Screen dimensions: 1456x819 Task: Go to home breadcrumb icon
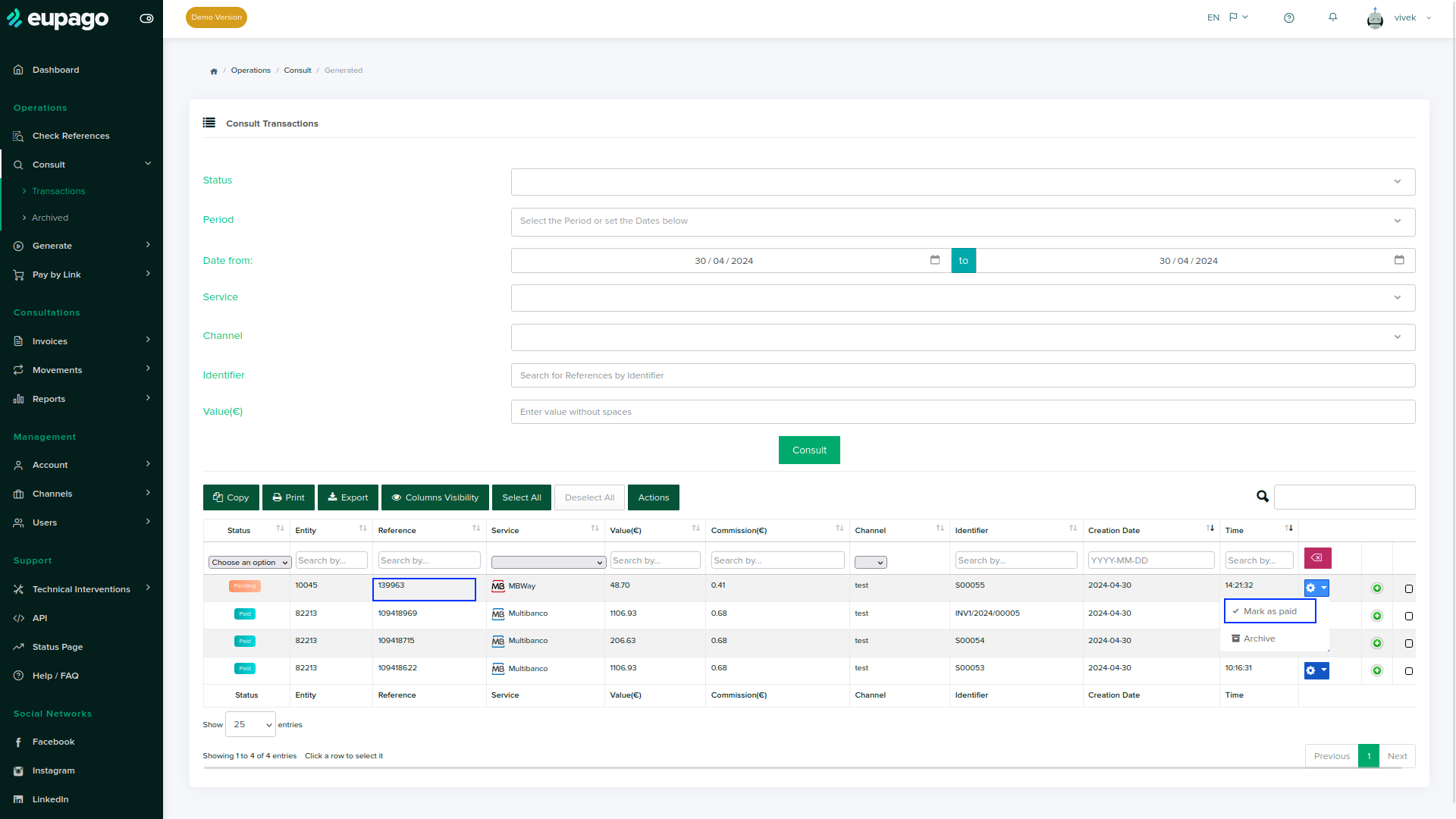point(214,71)
